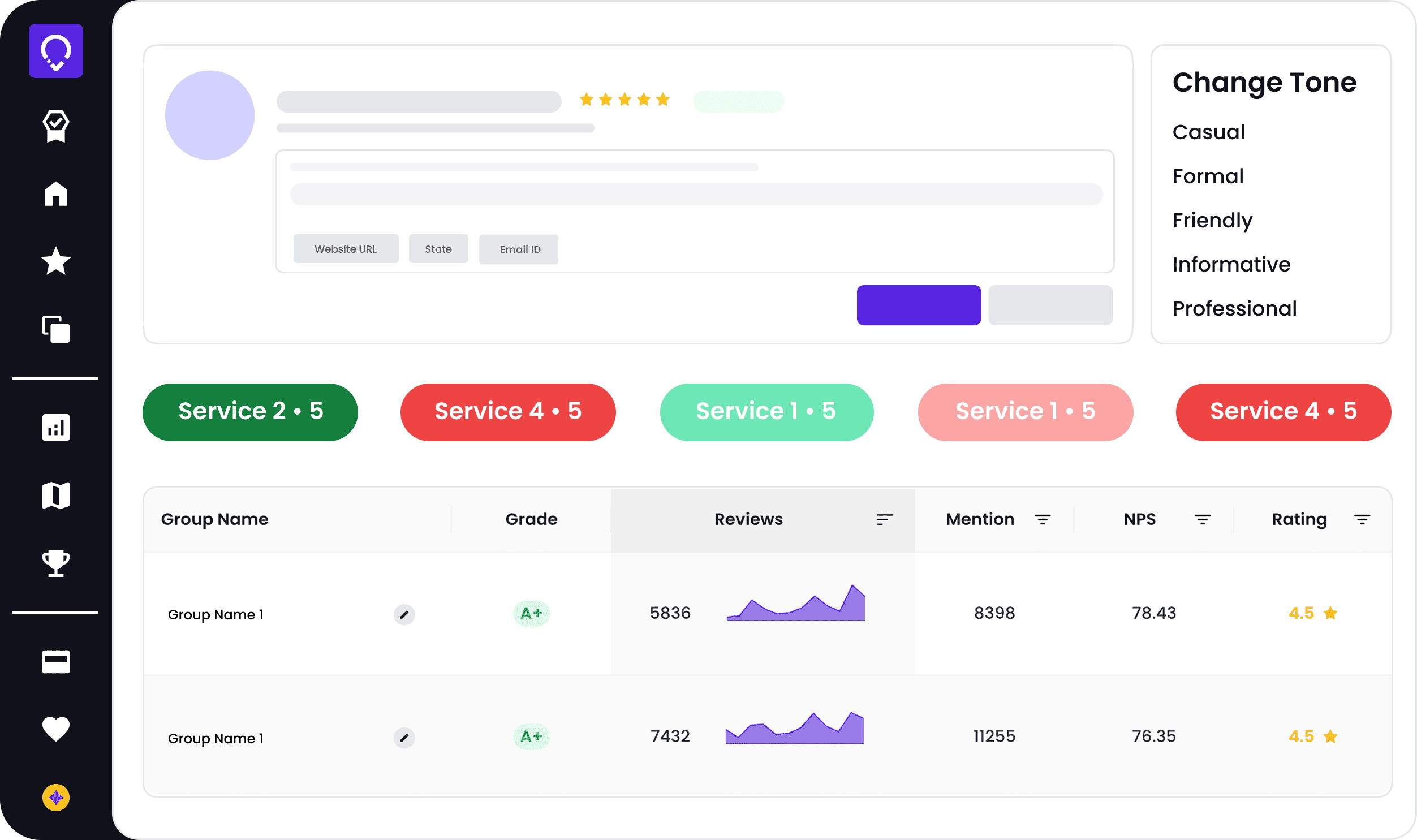Click the copy pages sidebar icon
The height and width of the screenshot is (840, 1417).
pyautogui.click(x=55, y=329)
